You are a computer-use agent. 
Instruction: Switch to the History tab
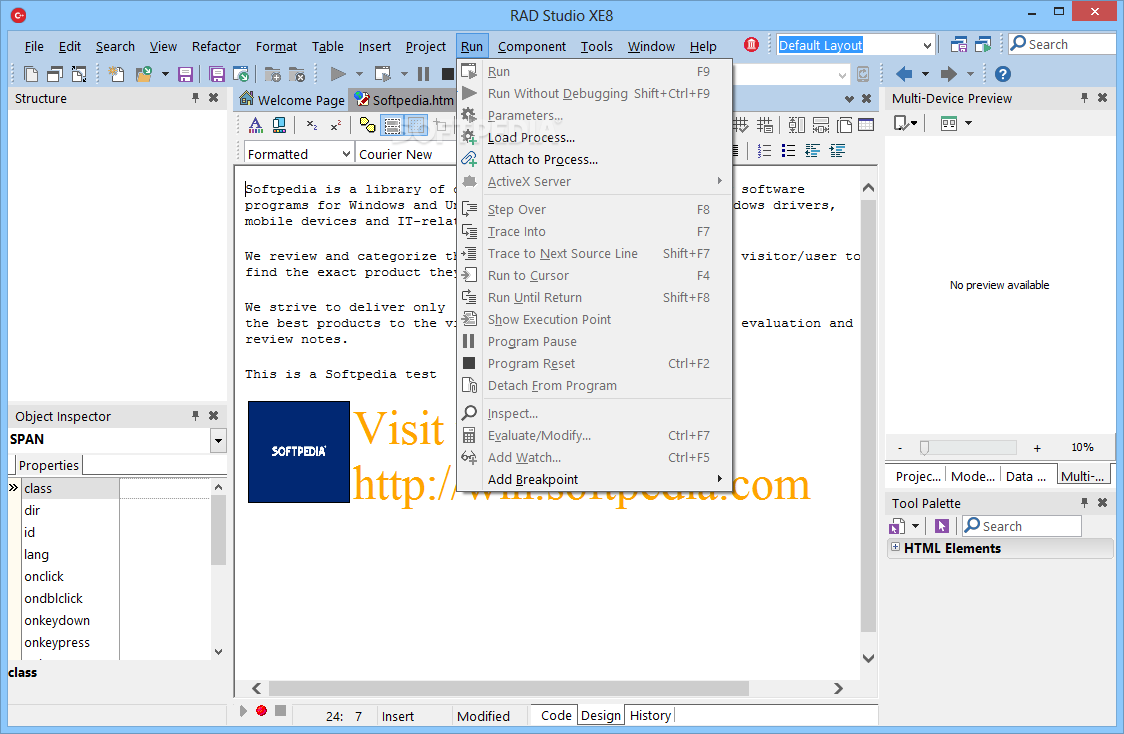(x=650, y=715)
